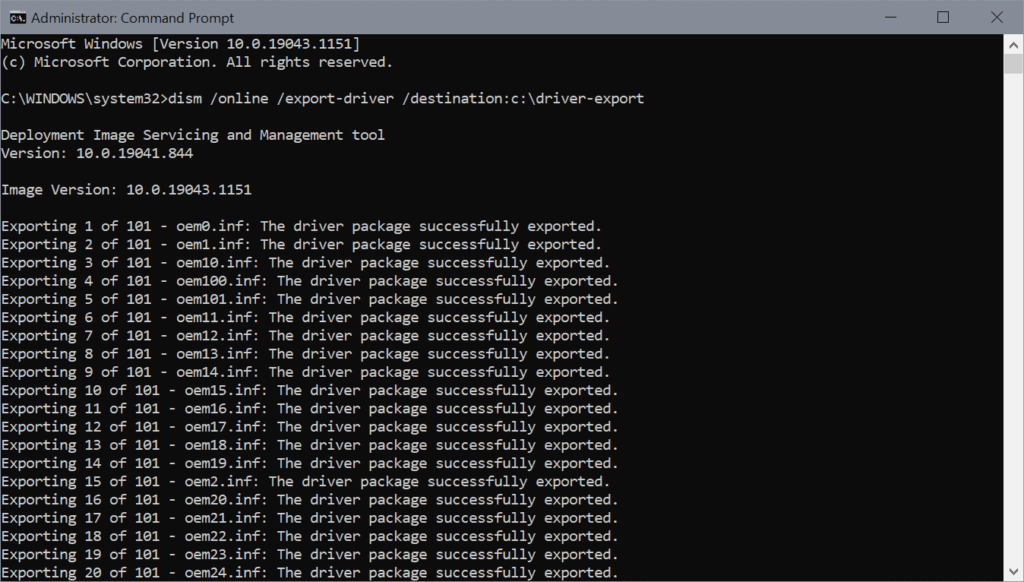Select the Deployment Image Servicing and Management line
Image resolution: width=1024 pixels, height=582 pixels.
(x=192, y=134)
